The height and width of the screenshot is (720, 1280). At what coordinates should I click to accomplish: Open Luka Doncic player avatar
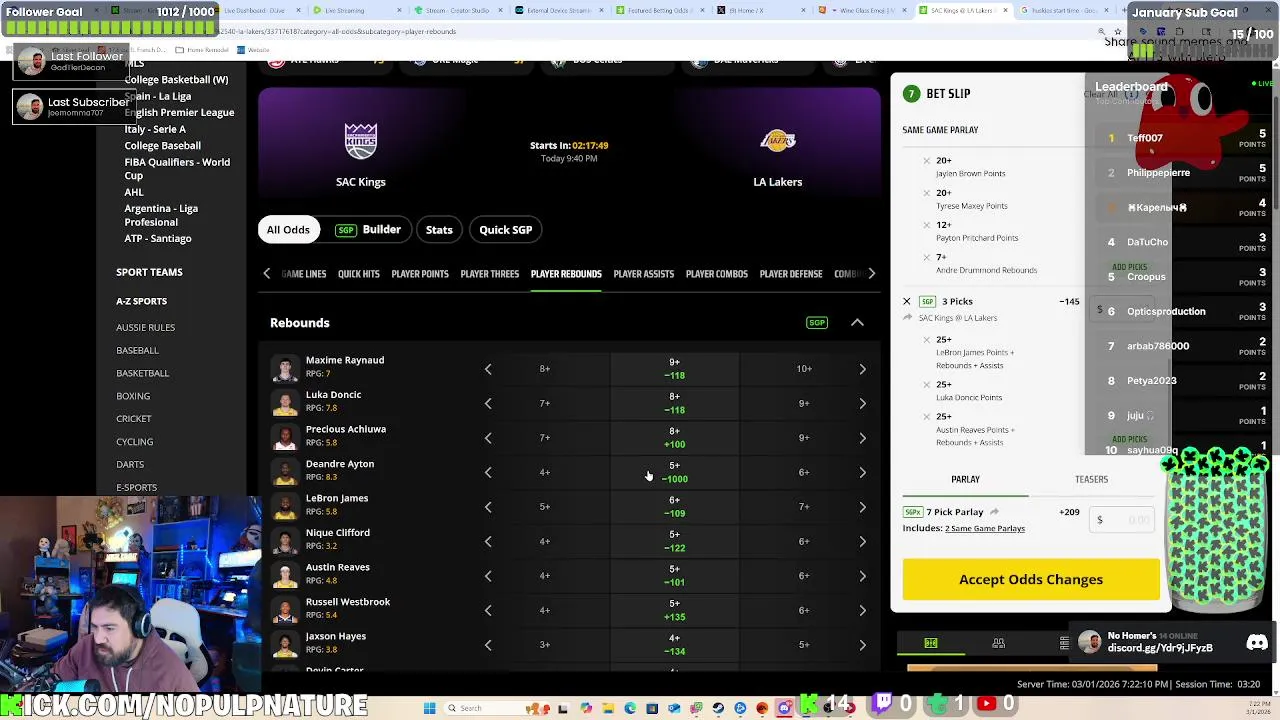coord(286,403)
